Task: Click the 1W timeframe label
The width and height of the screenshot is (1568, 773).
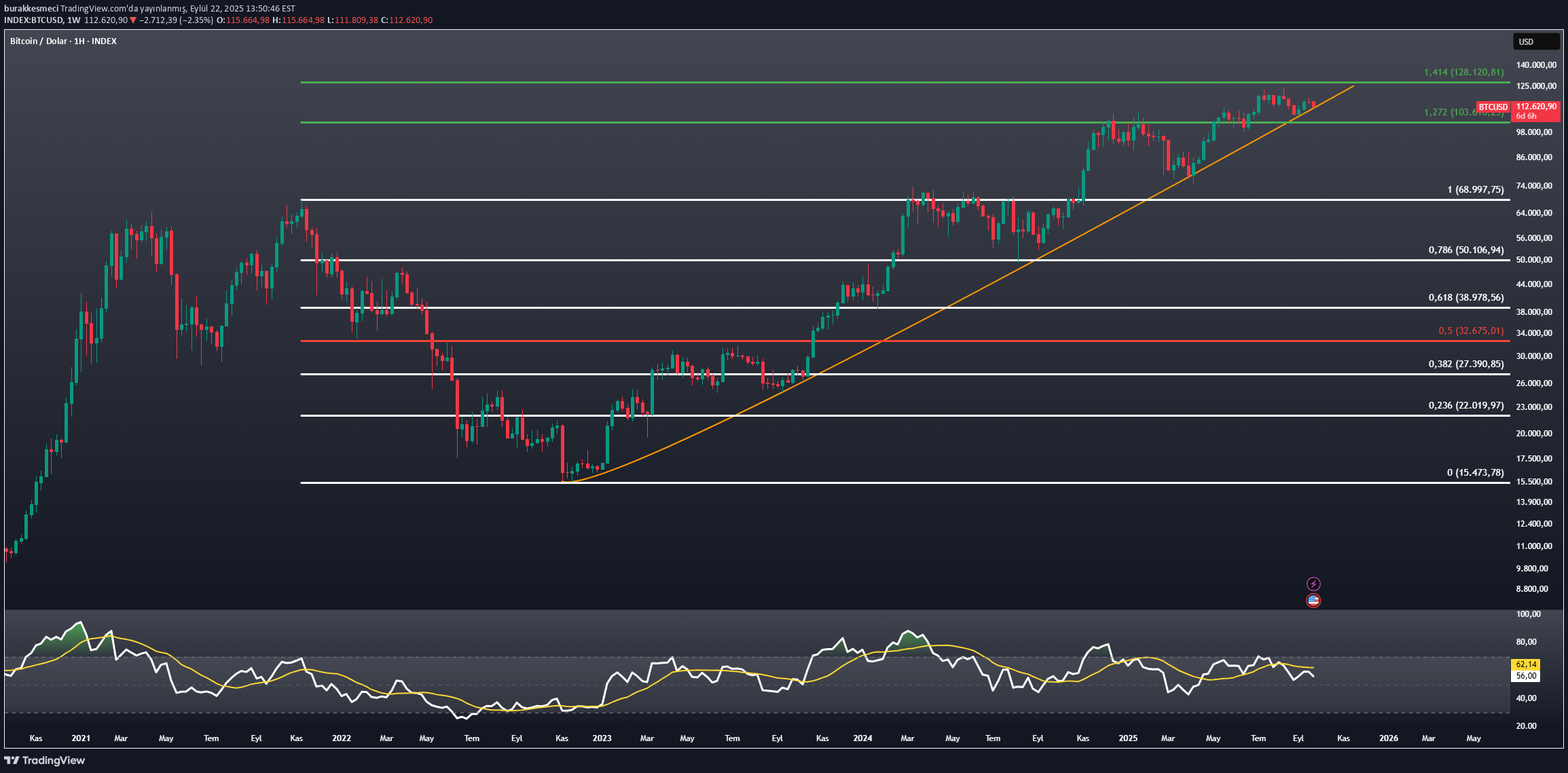Action: click(x=73, y=20)
